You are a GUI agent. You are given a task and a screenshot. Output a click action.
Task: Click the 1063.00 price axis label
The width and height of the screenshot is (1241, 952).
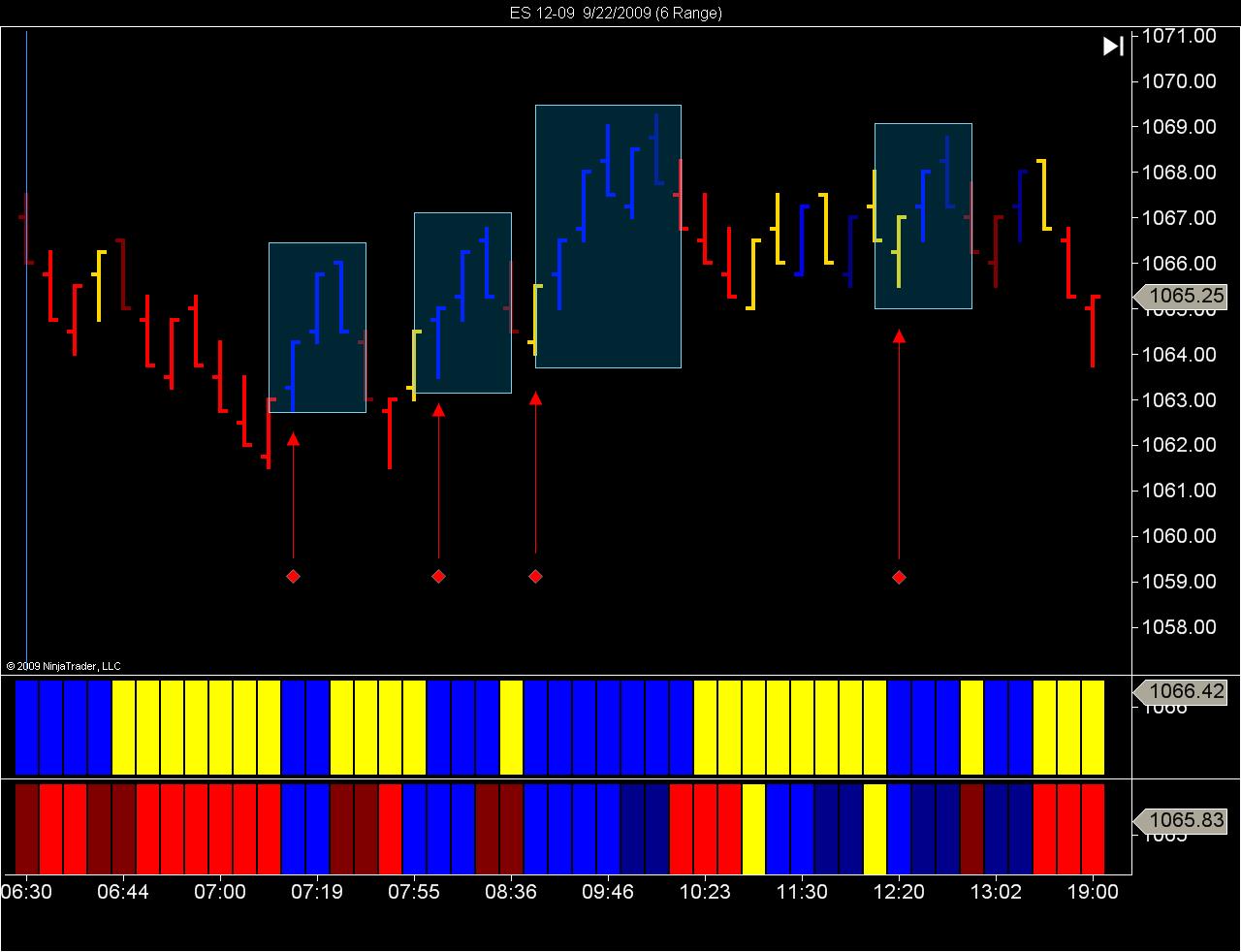1179,400
